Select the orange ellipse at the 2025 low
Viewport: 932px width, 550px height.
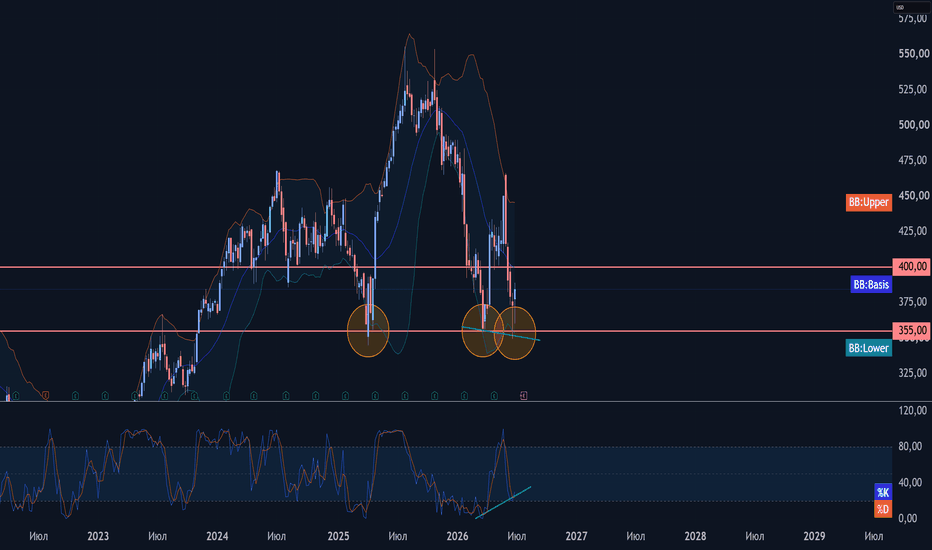pos(368,331)
